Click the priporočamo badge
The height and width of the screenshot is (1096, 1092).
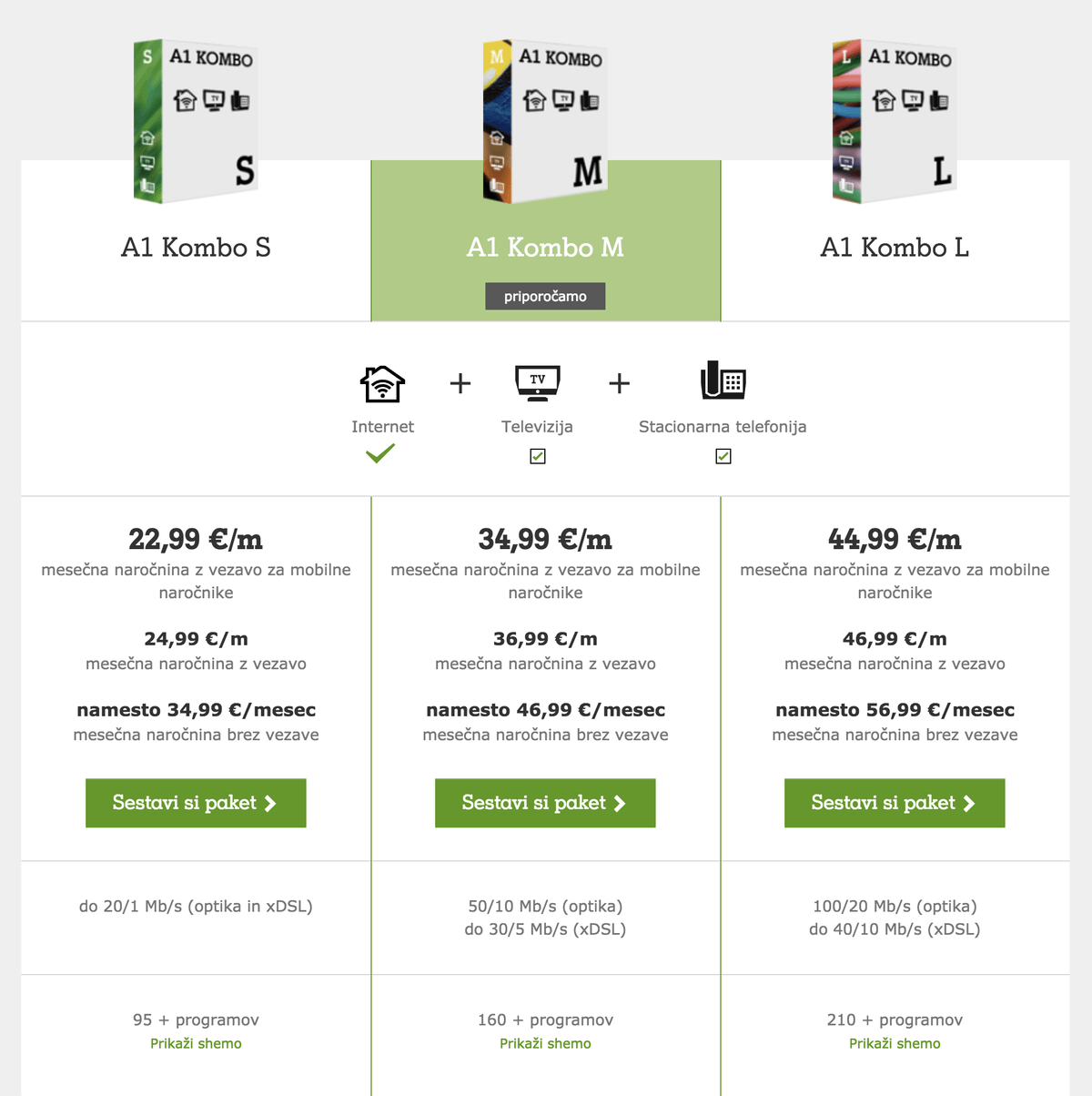tap(545, 296)
